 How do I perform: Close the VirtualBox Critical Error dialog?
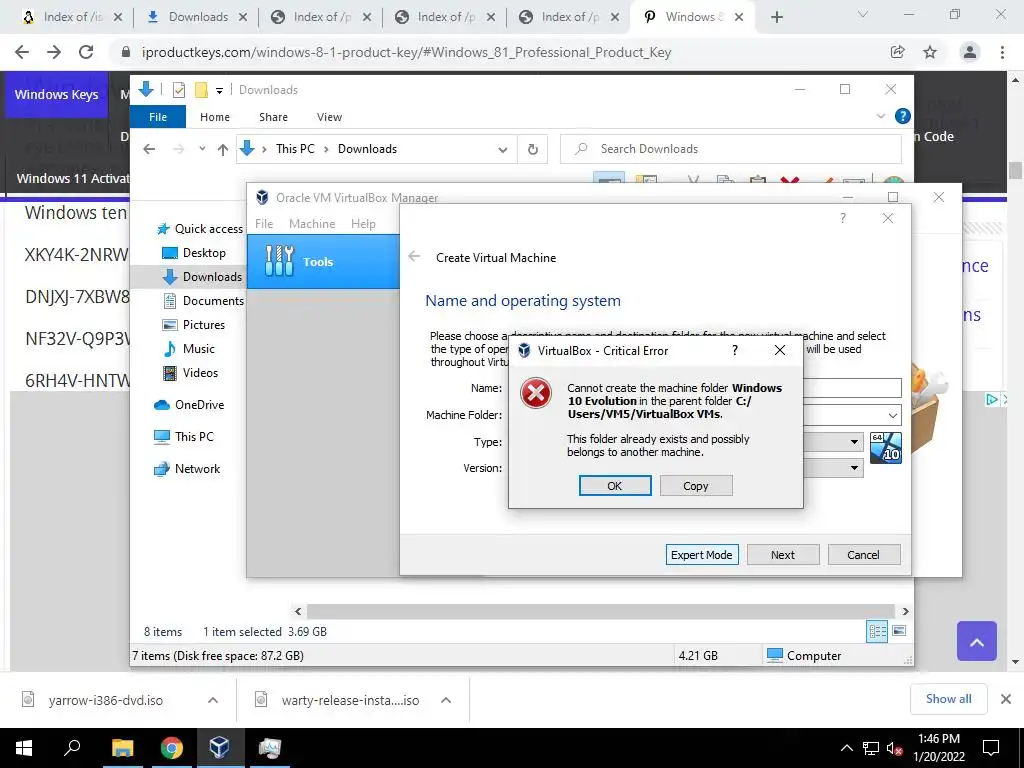click(780, 351)
